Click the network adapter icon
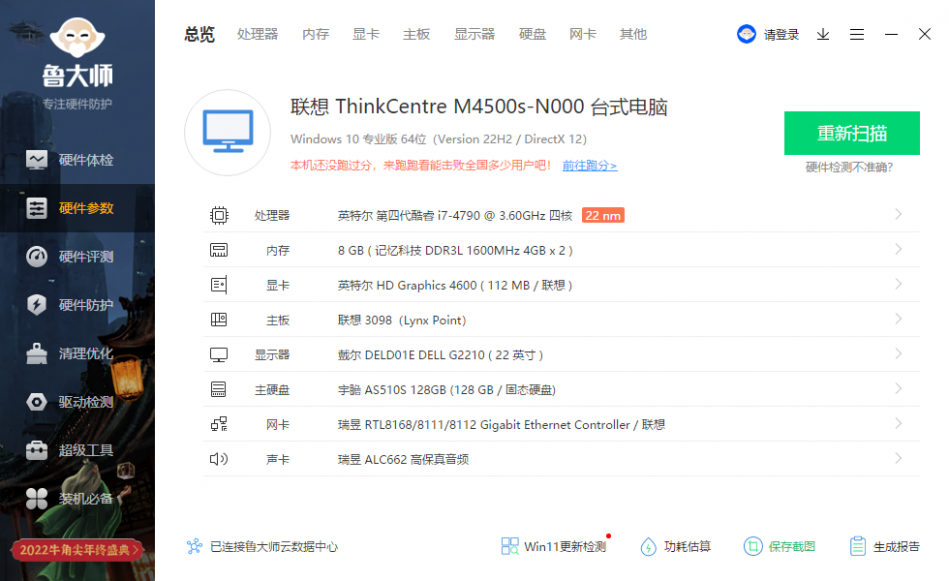 (x=219, y=424)
